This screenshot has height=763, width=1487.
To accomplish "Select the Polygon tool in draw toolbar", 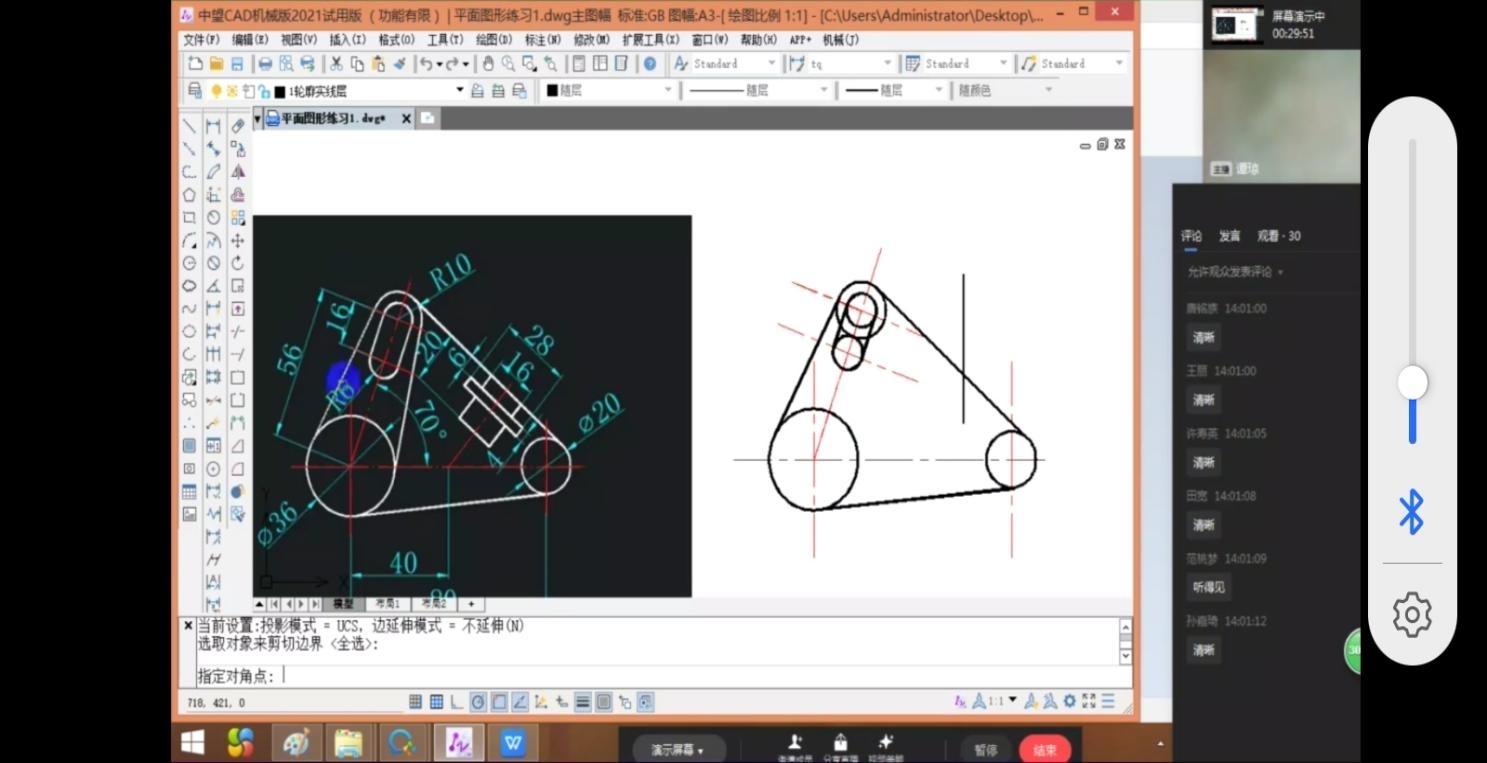I will point(189,195).
